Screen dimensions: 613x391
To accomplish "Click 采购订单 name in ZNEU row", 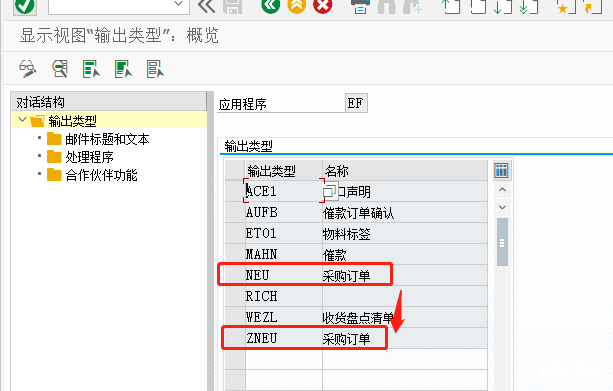I will (x=405, y=338).
